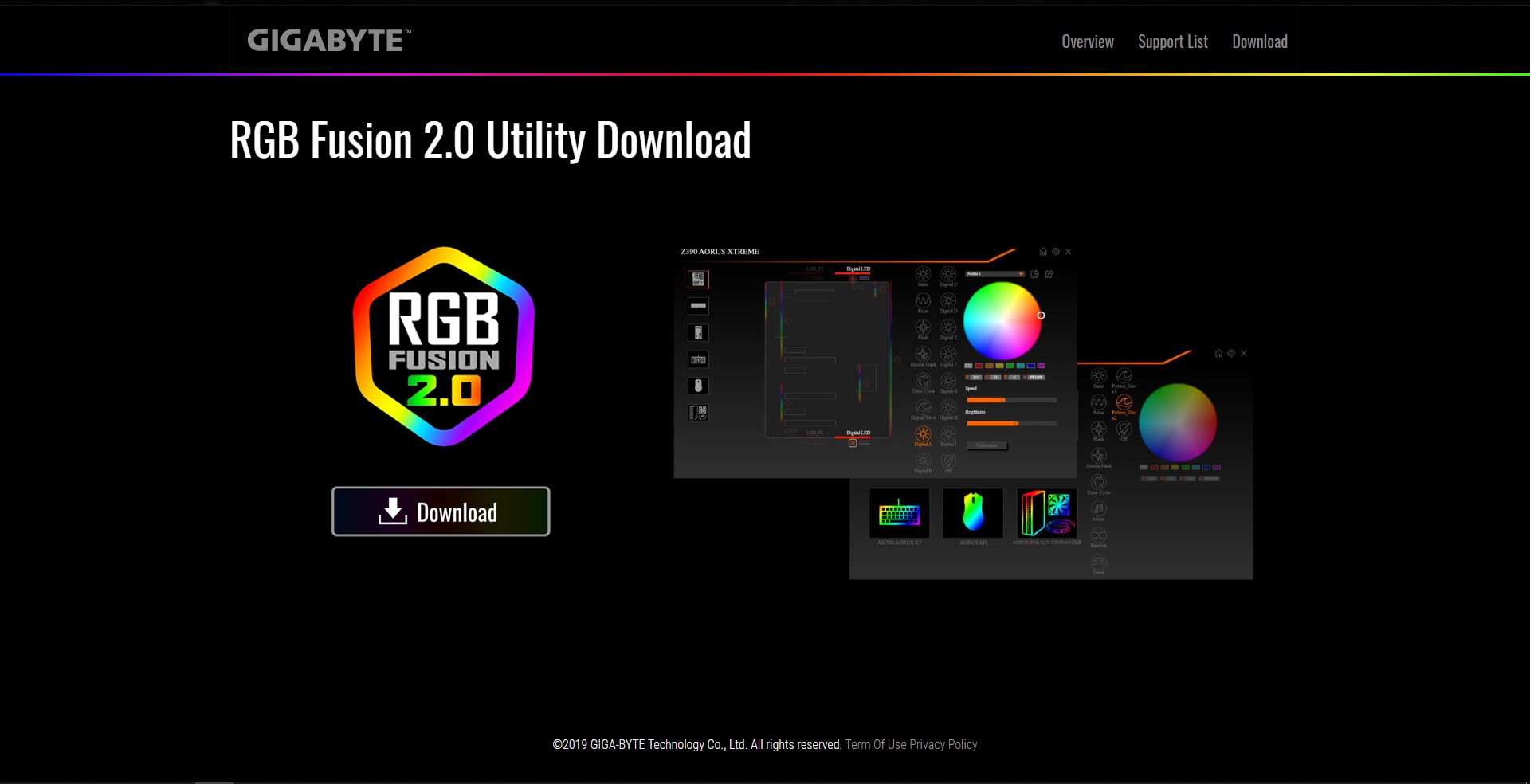This screenshot has width=1530, height=784.
Task: Choose Digital D mode in the Z390 window
Action: tap(948, 301)
